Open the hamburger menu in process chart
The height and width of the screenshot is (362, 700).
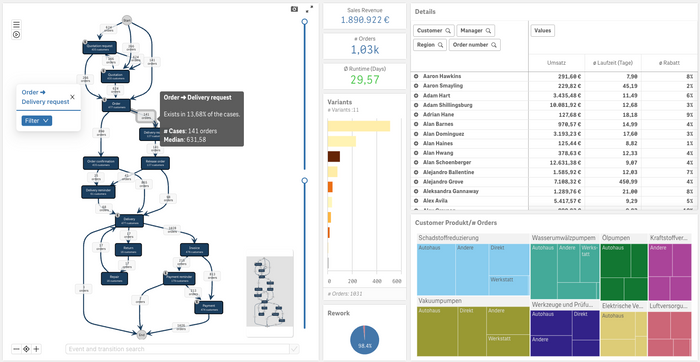click(x=17, y=25)
